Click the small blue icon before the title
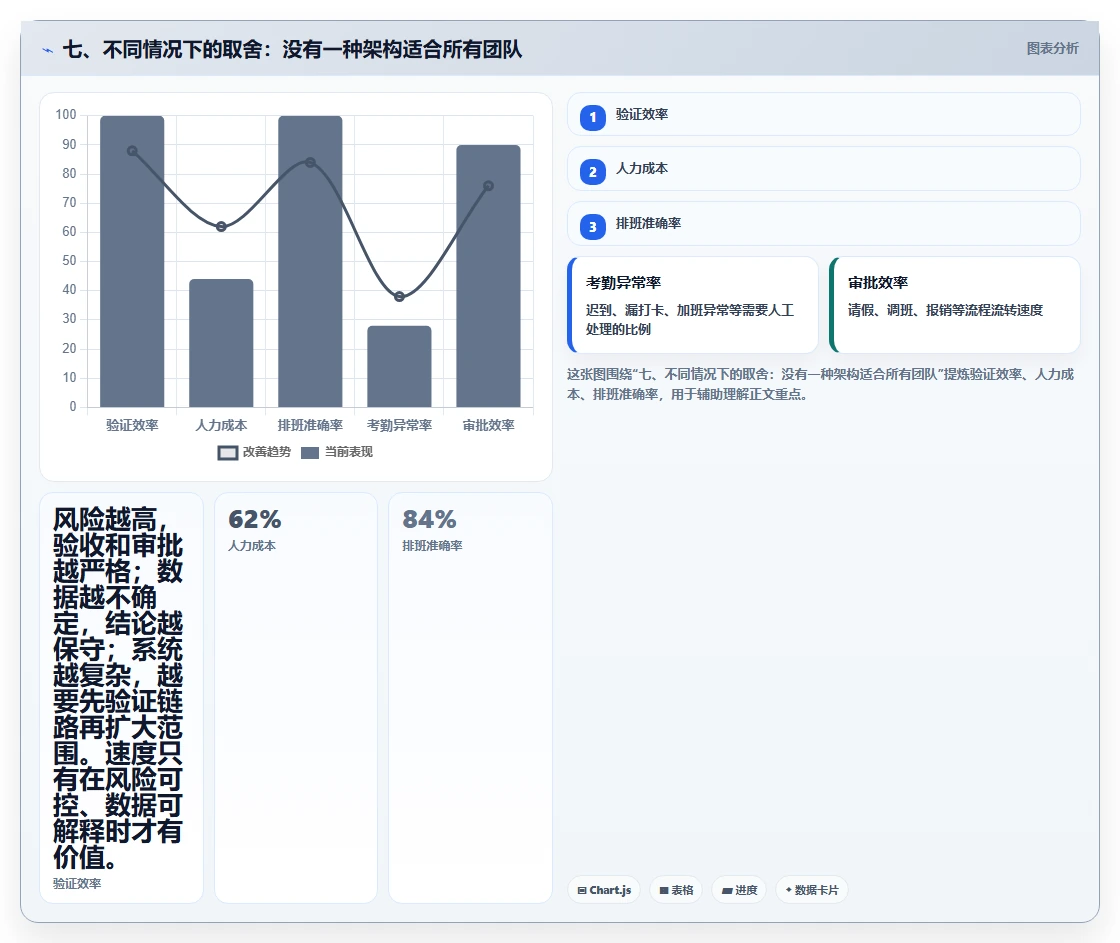The width and height of the screenshot is (1120, 943). point(47,50)
